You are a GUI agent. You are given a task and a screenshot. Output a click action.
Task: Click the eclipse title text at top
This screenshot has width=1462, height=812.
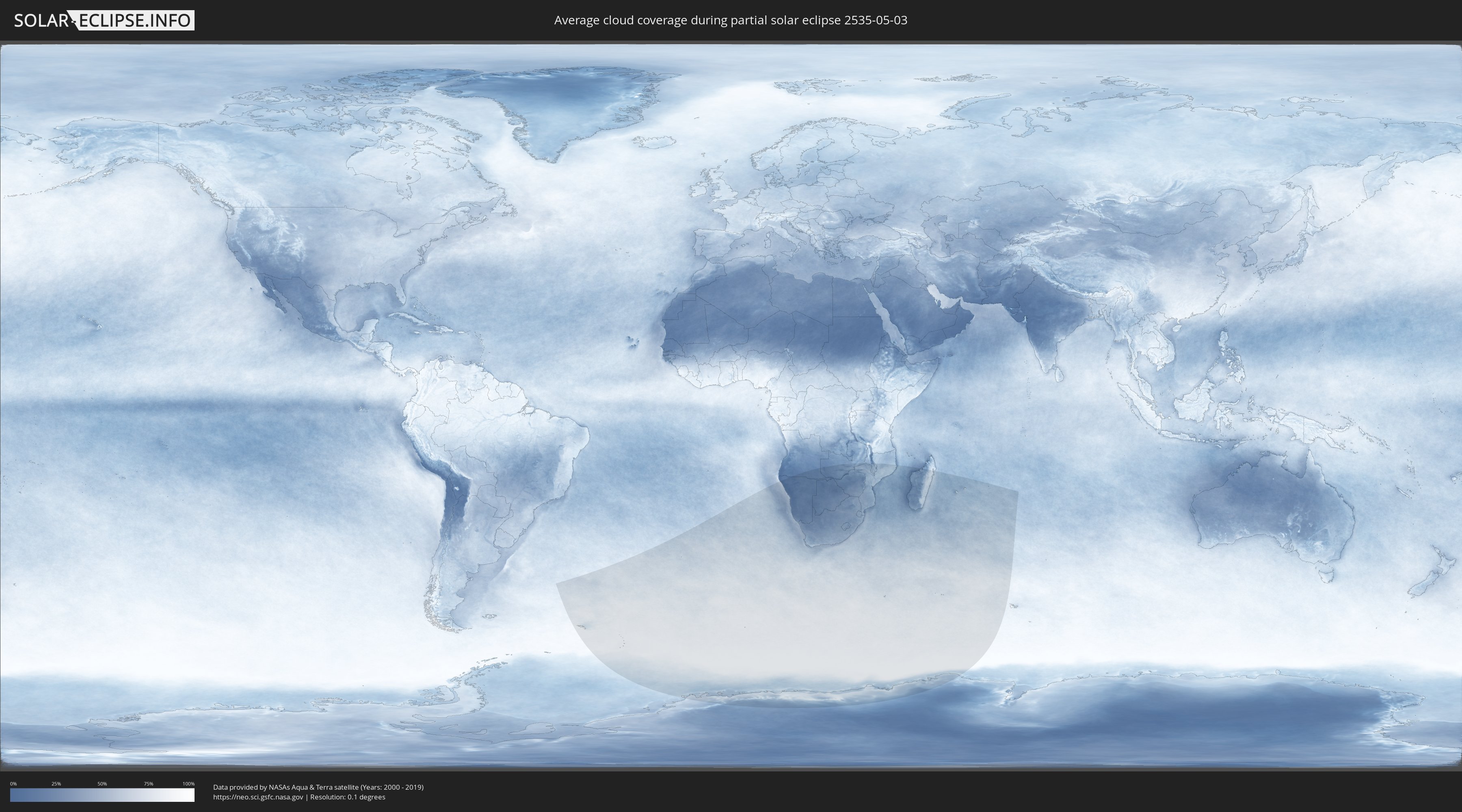[731, 20]
